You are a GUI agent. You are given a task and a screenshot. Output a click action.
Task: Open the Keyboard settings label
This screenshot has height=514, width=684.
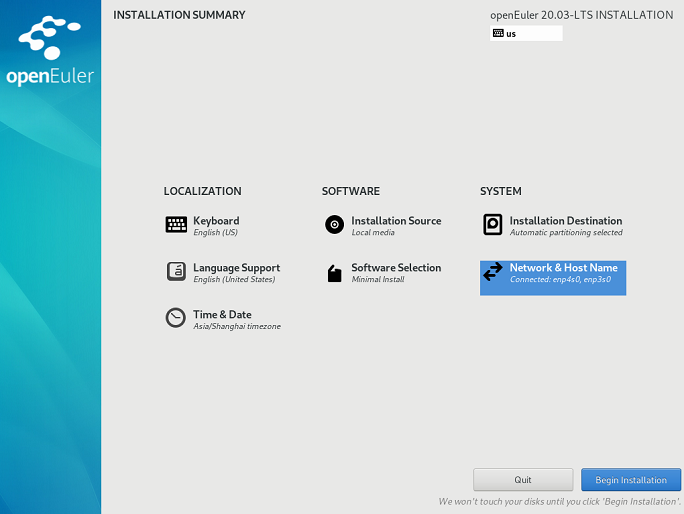216,221
